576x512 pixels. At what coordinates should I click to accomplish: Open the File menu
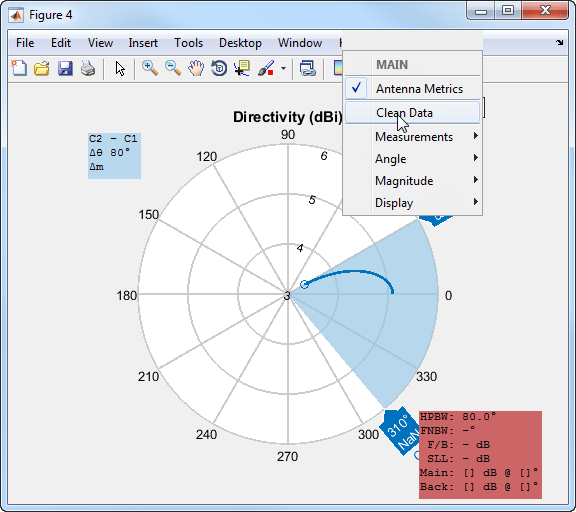25,43
